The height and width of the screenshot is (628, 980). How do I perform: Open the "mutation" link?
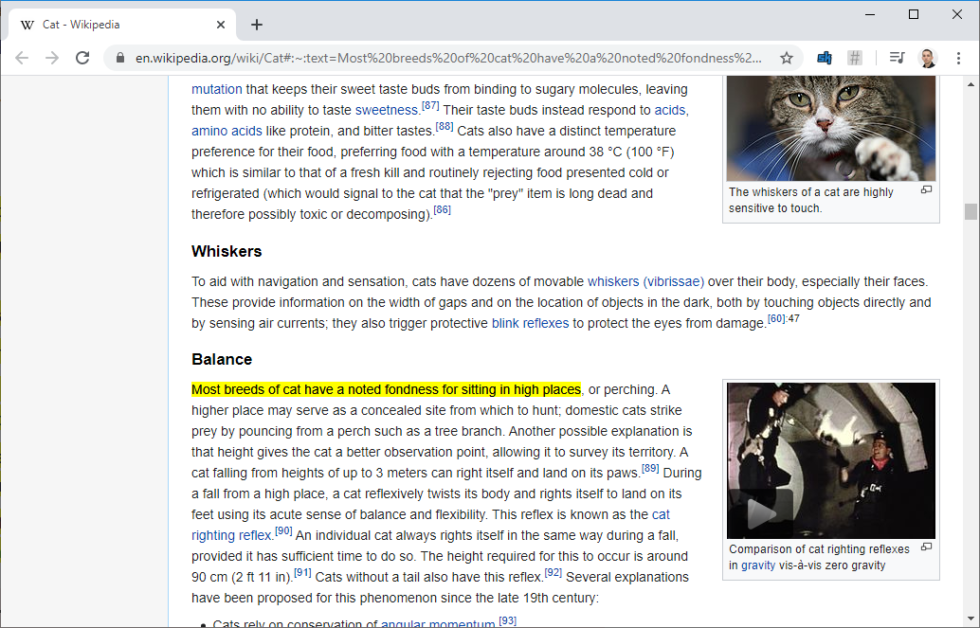click(216, 89)
